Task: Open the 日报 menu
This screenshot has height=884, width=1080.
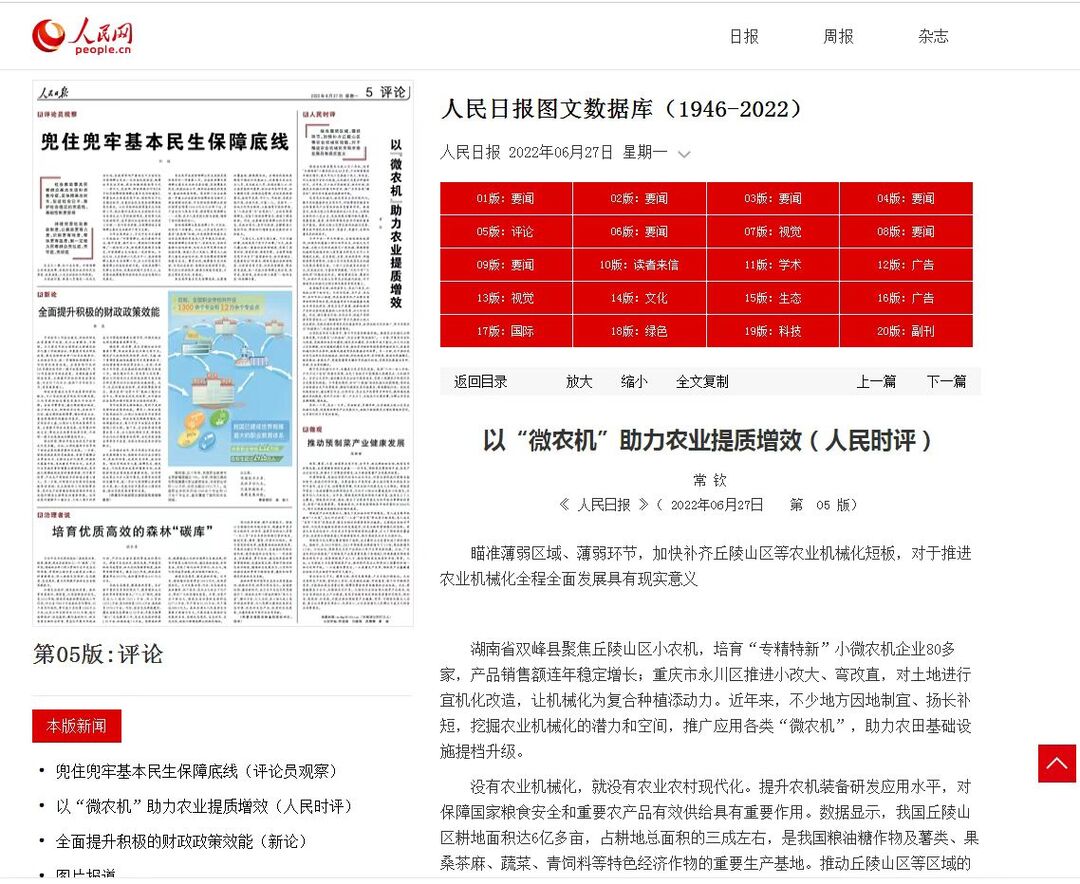Action: tap(744, 37)
